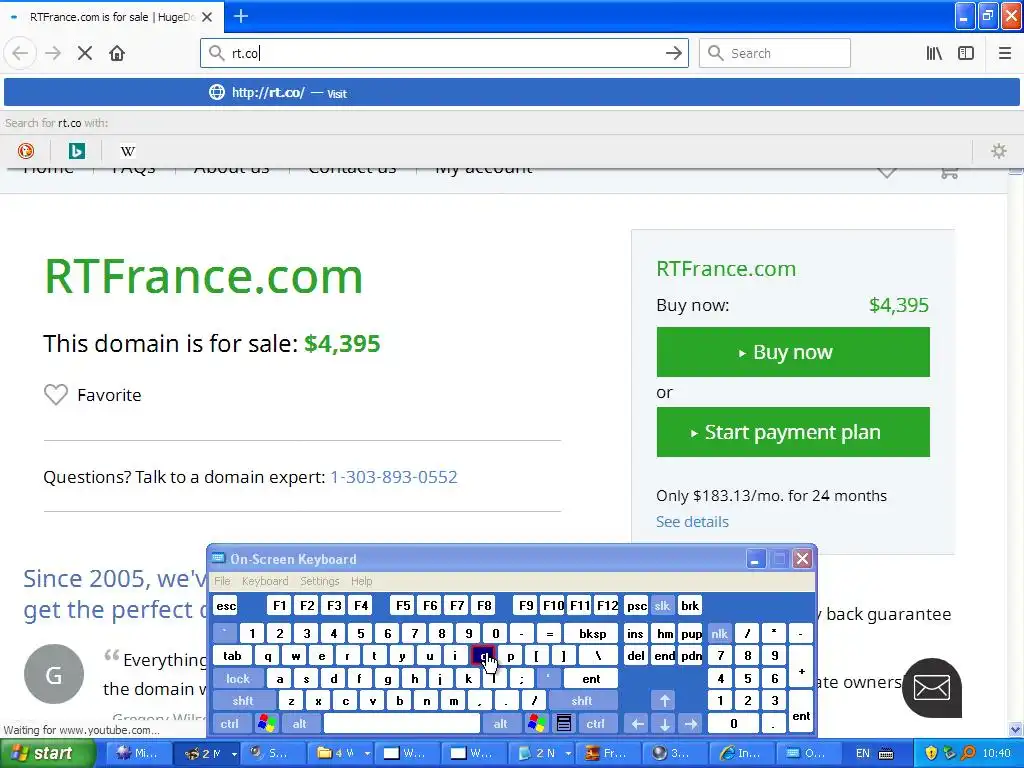
Task: Click the tab key on keyboard
Action: coord(232,656)
